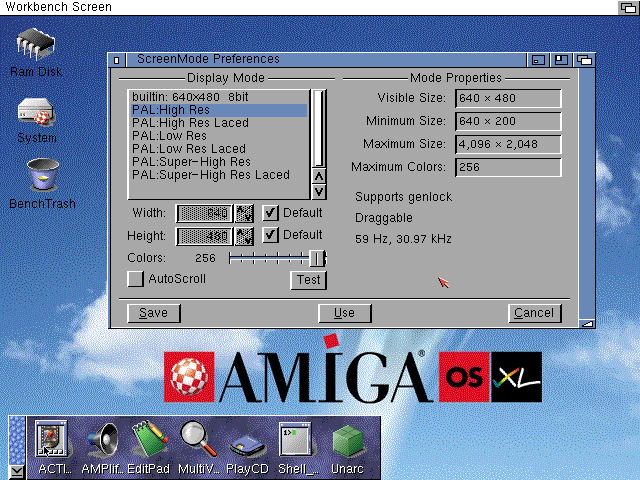Click window resize gadget in corner

coord(587,324)
